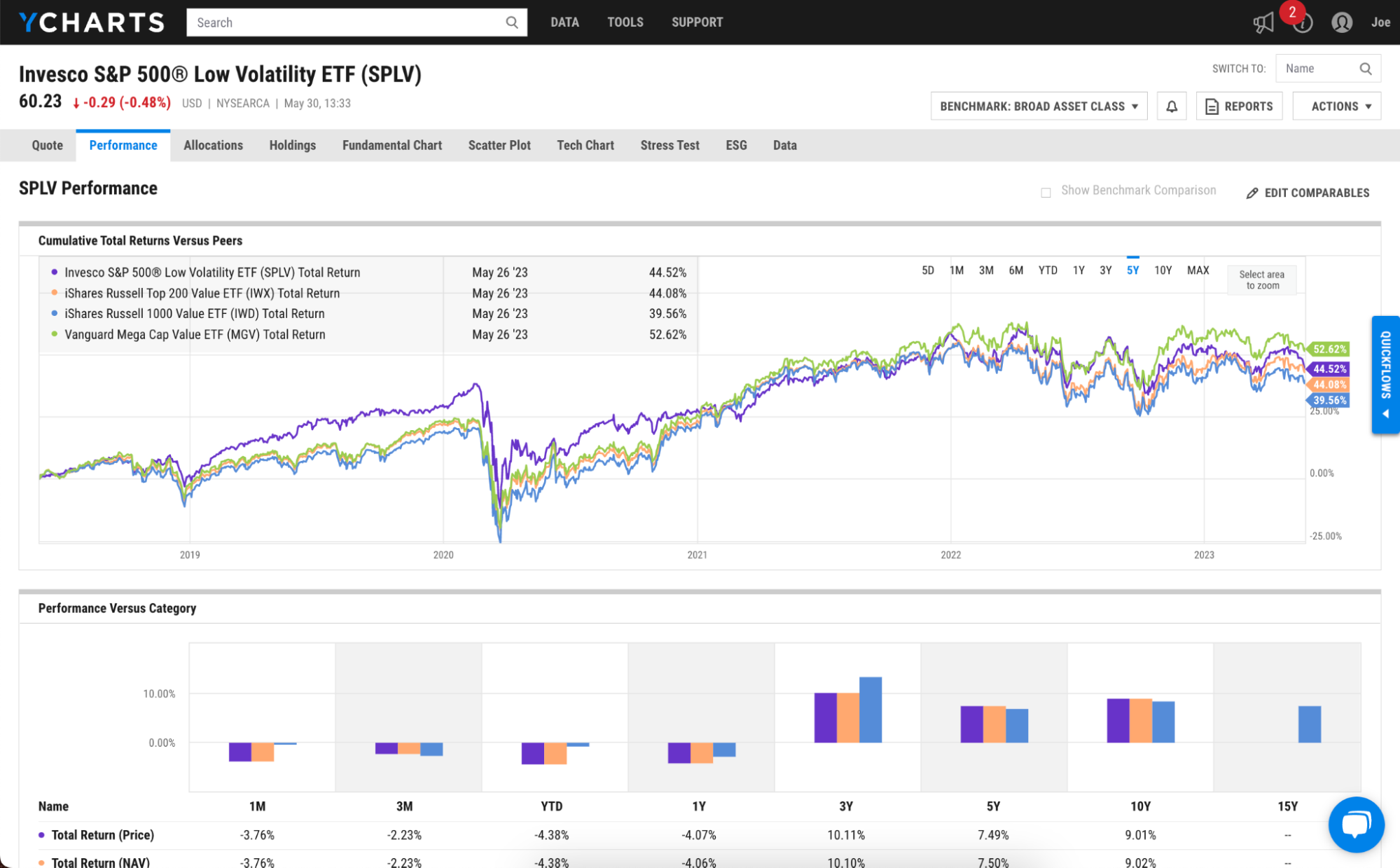
Task: Open the help icon in the header
Action: [x=1303, y=22]
